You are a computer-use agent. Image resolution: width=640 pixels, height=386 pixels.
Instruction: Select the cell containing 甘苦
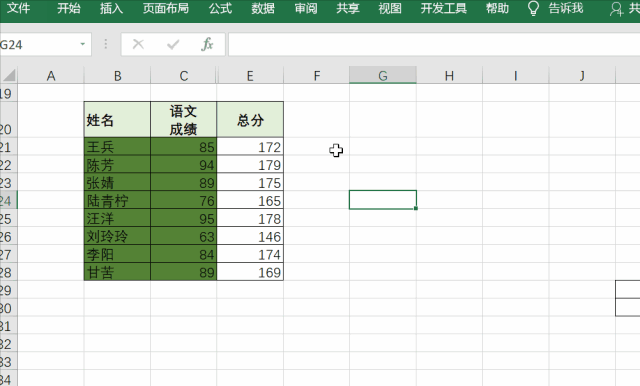pos(117,272)
